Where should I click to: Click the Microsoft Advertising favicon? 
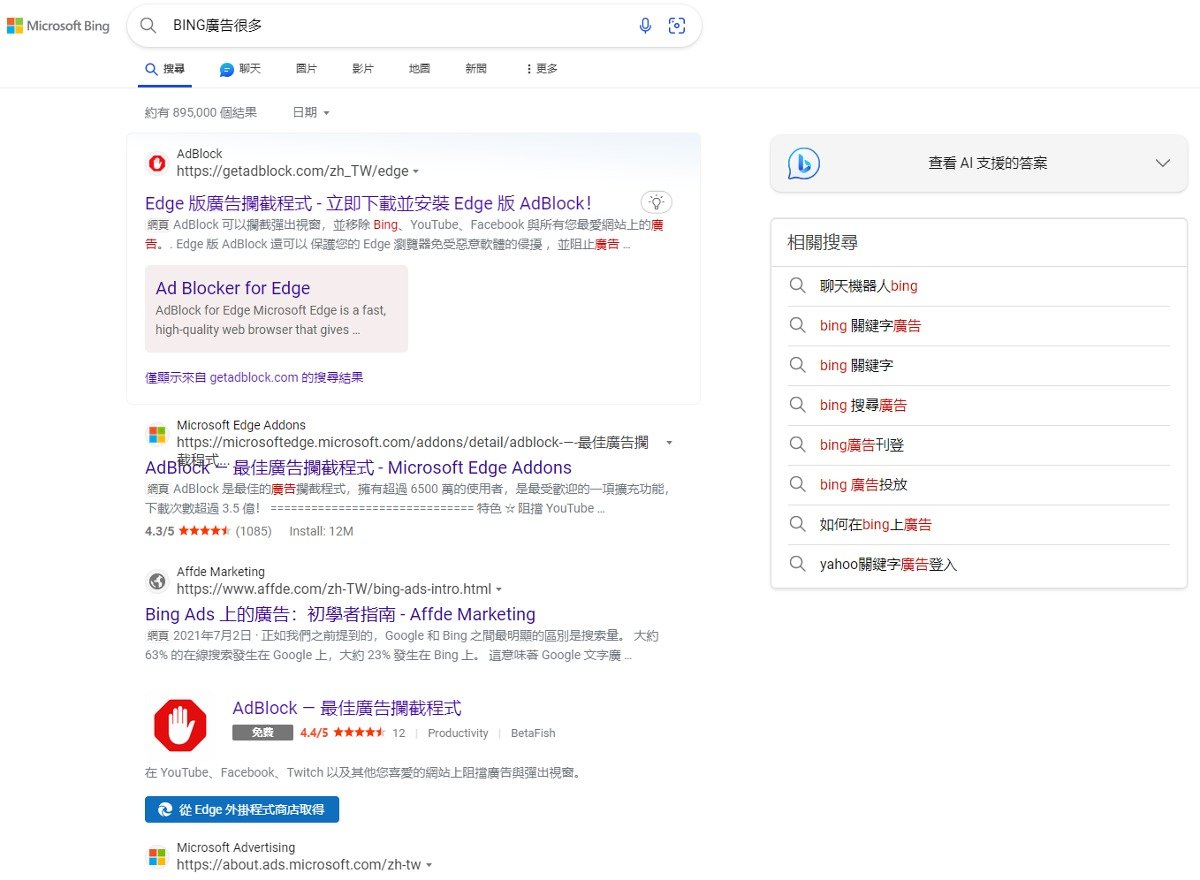point(157,857)
